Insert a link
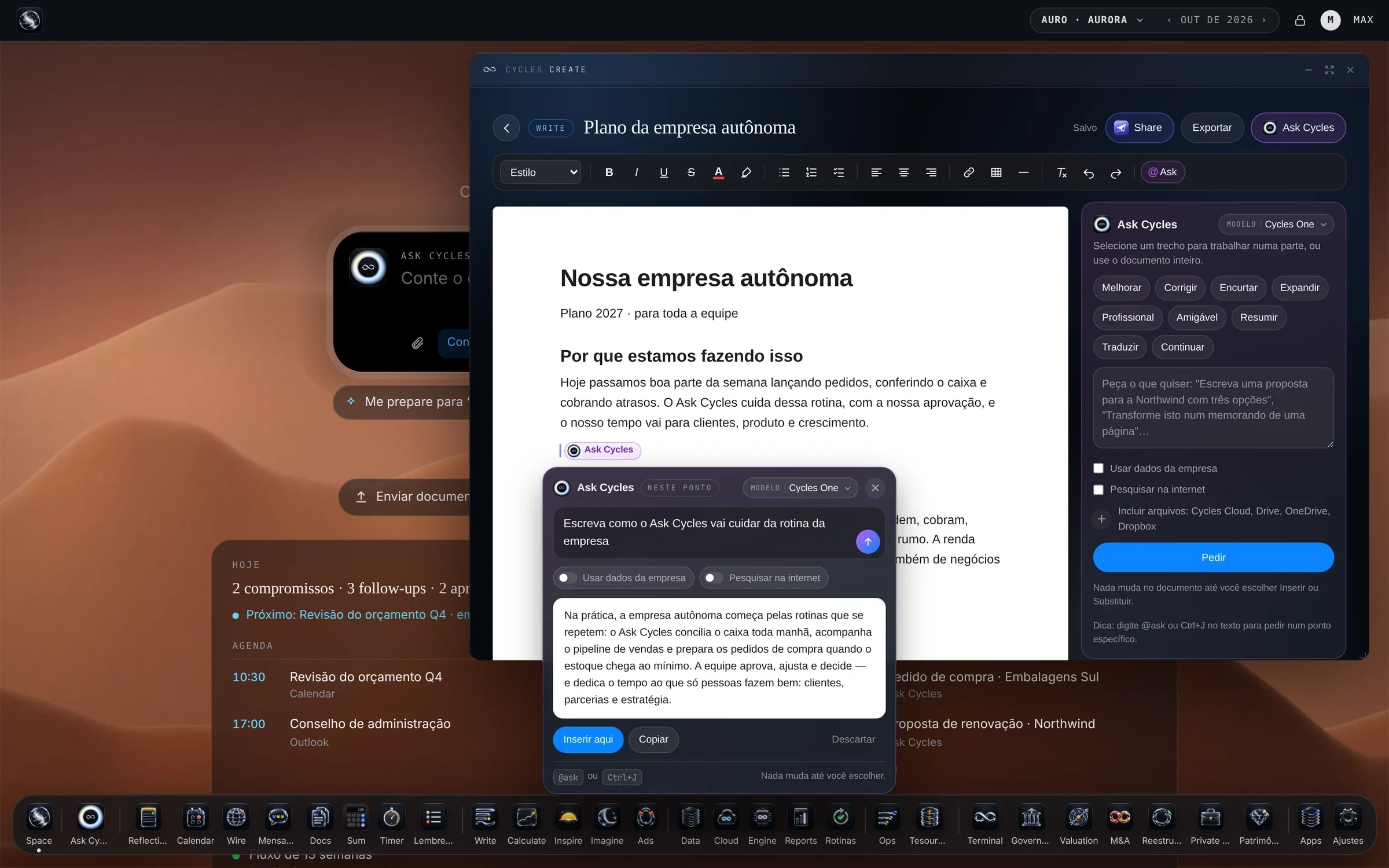The width and height of the screenshot is (1389, 868). click(x=969, y=172)
